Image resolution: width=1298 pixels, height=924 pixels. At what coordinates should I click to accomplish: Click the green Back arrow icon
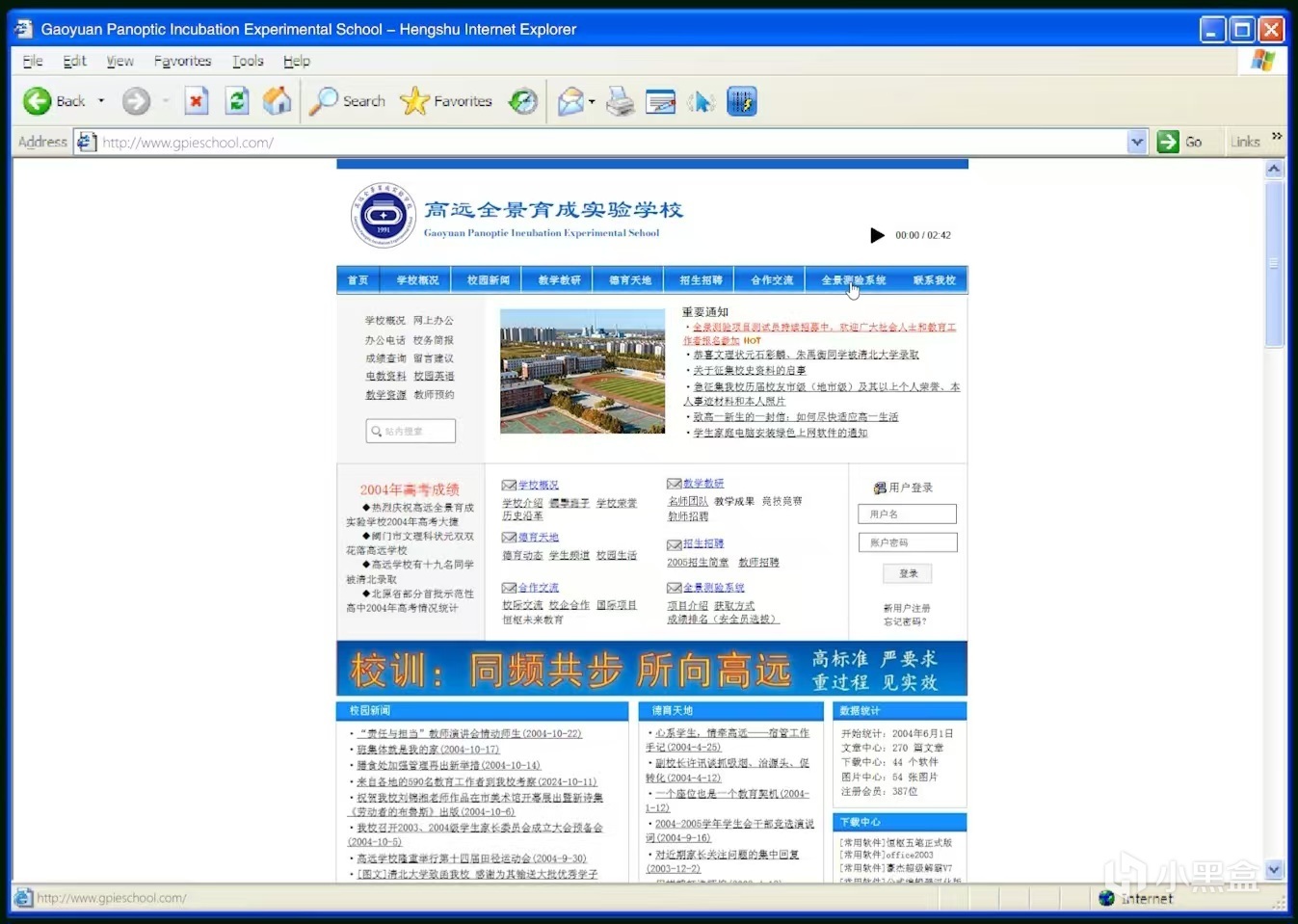38,101
